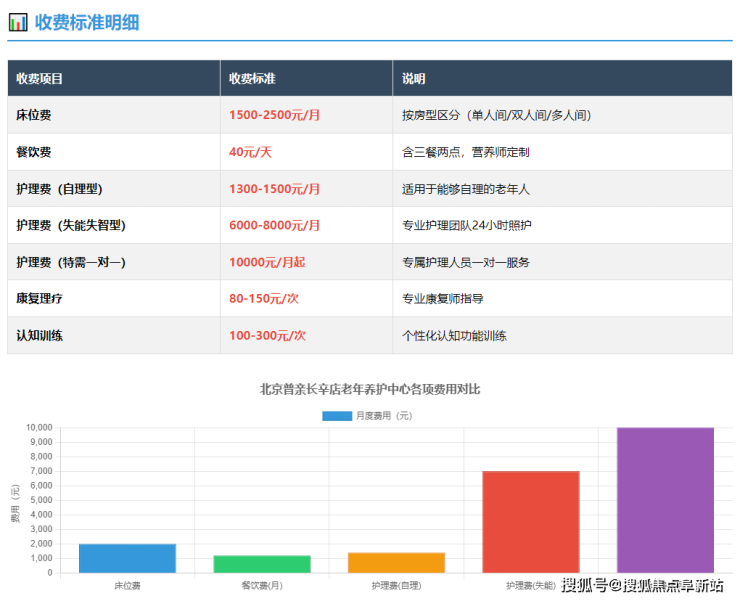Select the 收费标准 column header
Viewport: 740px width, 601px height.
[252, 78]
